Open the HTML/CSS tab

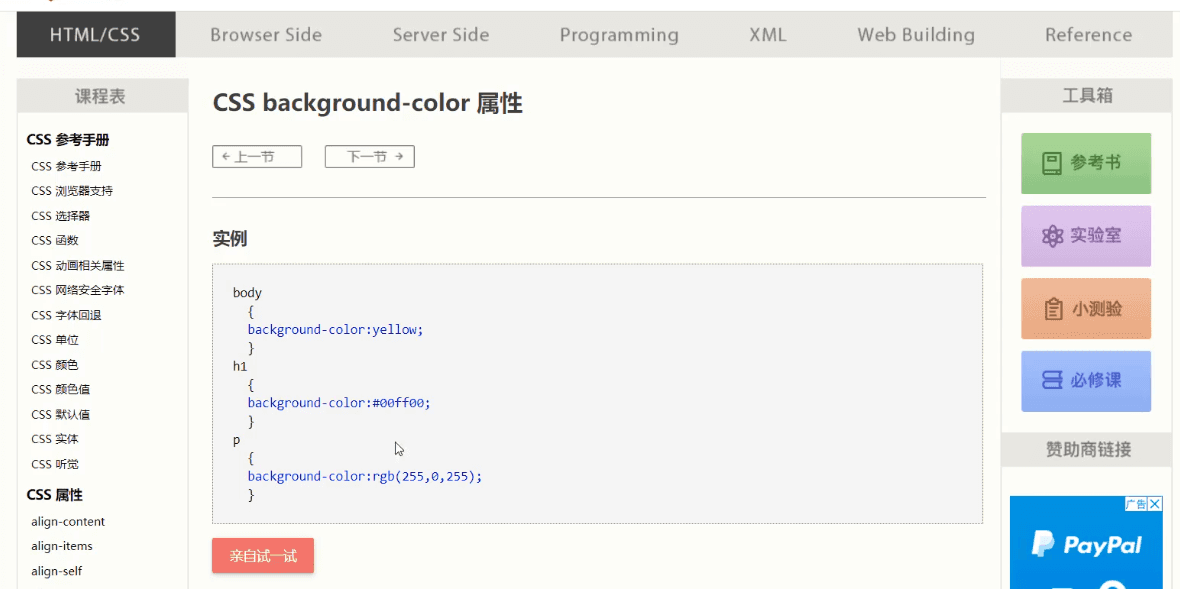pyautogui.click(x=96, y=35)
